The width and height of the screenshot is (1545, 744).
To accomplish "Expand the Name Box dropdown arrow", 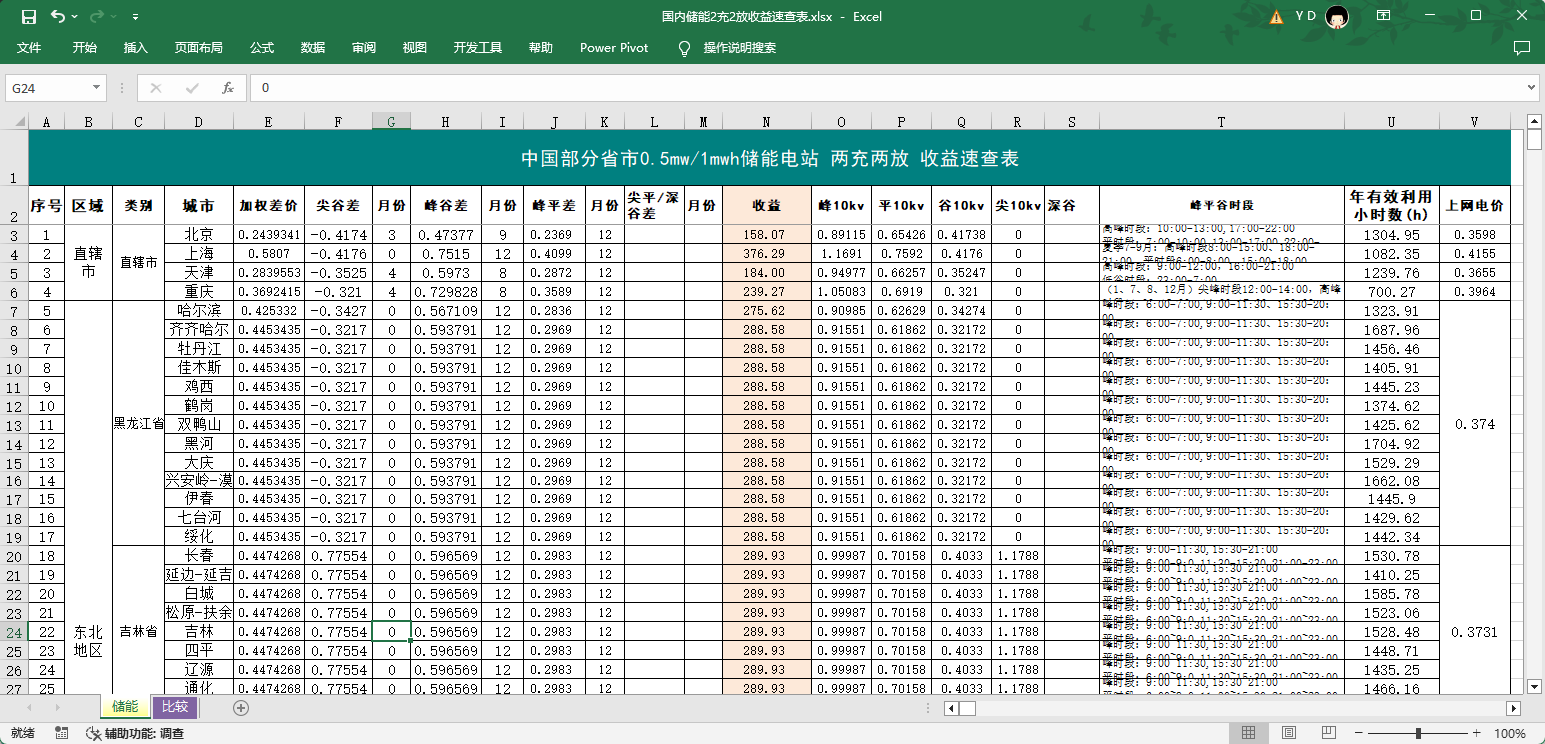I will pos(97,88).
